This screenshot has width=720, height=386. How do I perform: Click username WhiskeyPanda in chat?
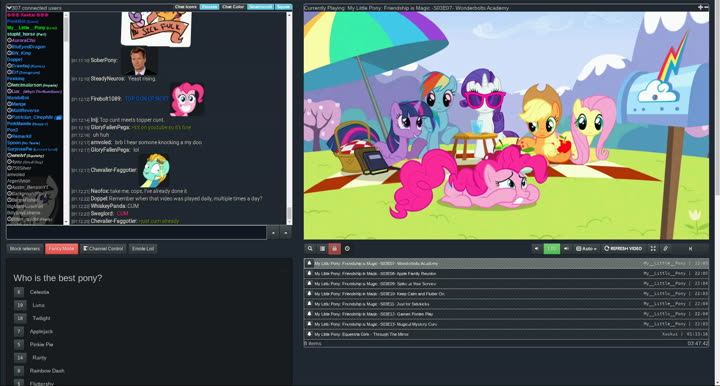coord(108,206)
